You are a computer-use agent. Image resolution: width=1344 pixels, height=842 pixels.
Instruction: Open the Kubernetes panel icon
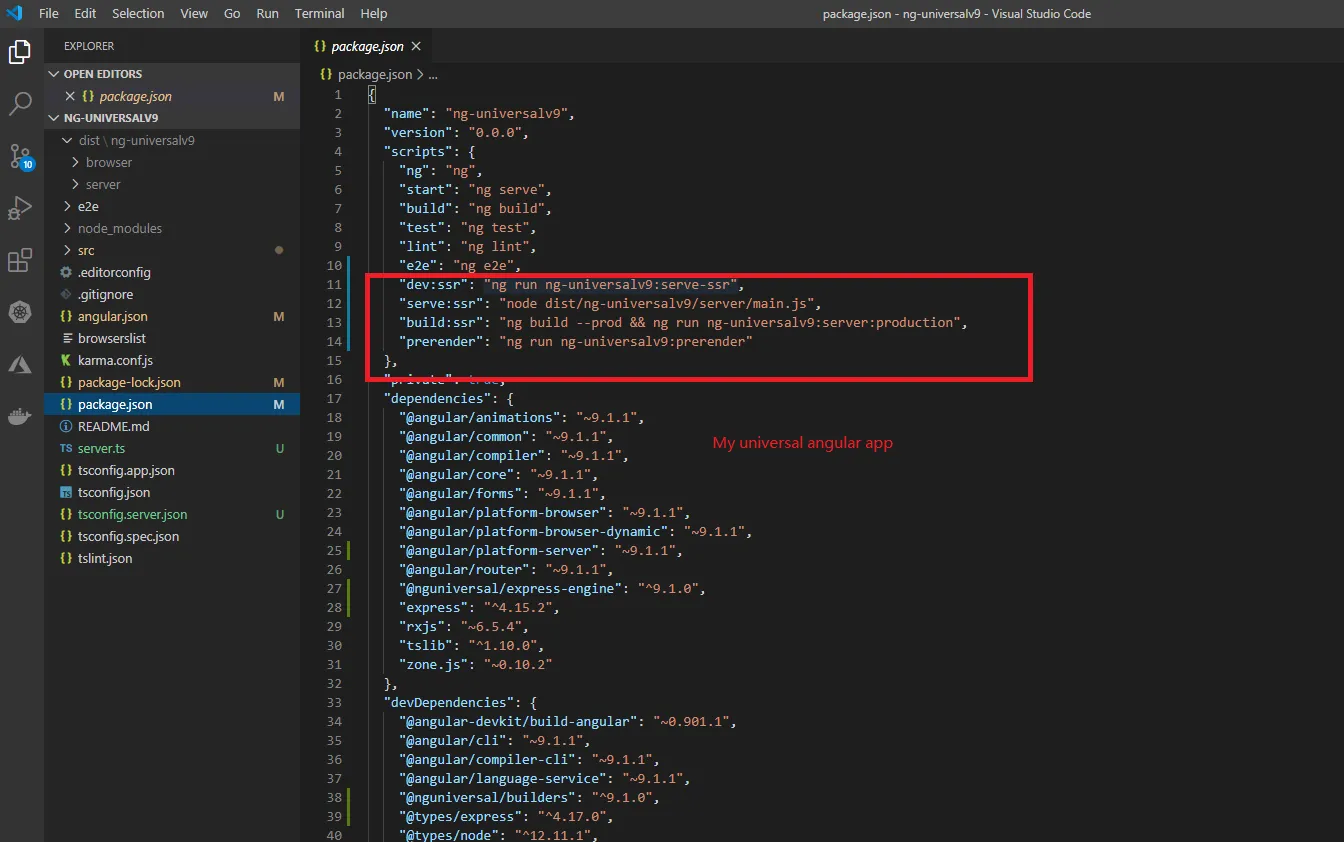click(x=20, y=313)
